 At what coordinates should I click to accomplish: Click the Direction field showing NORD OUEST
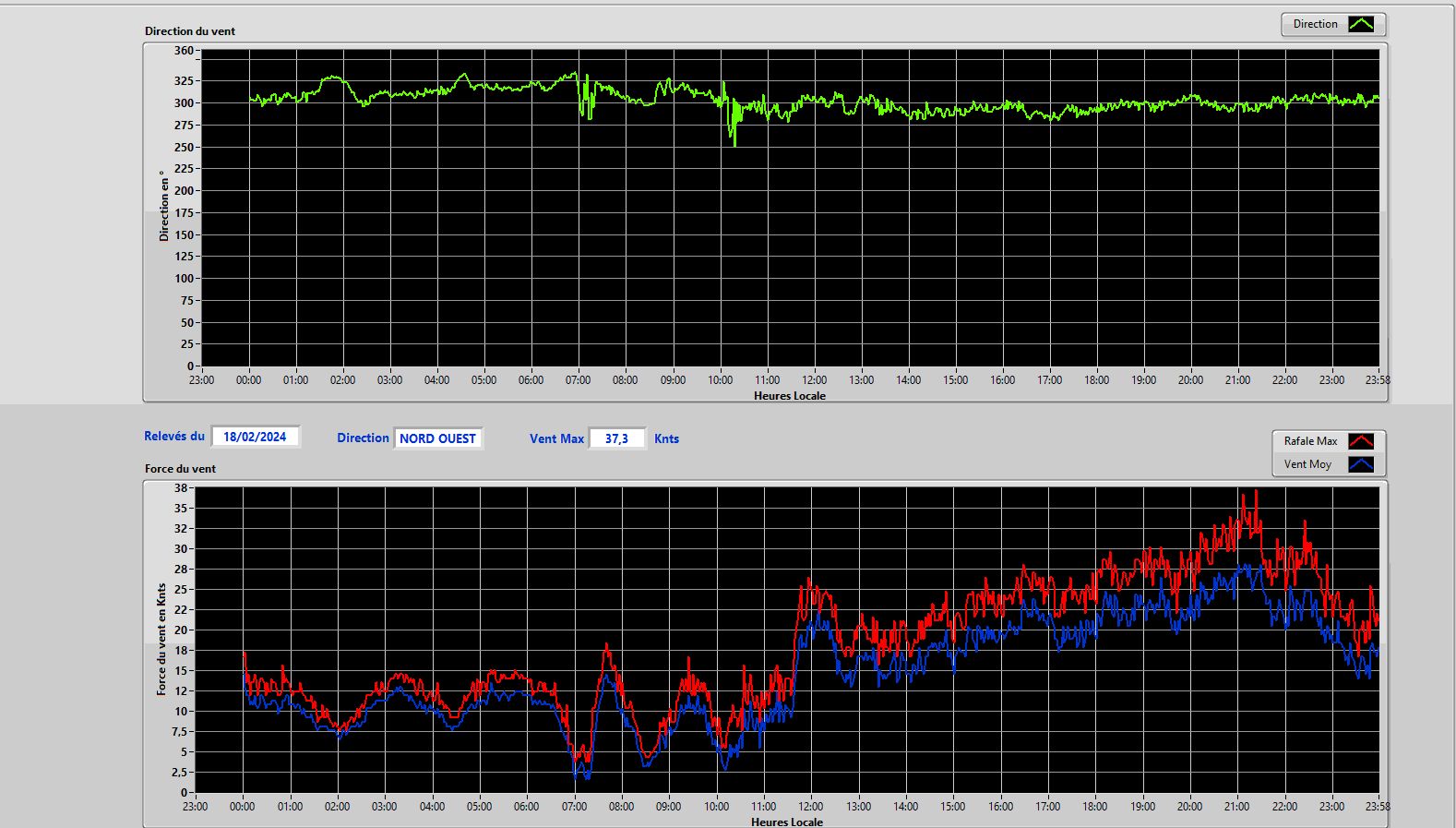click(438, 438)
